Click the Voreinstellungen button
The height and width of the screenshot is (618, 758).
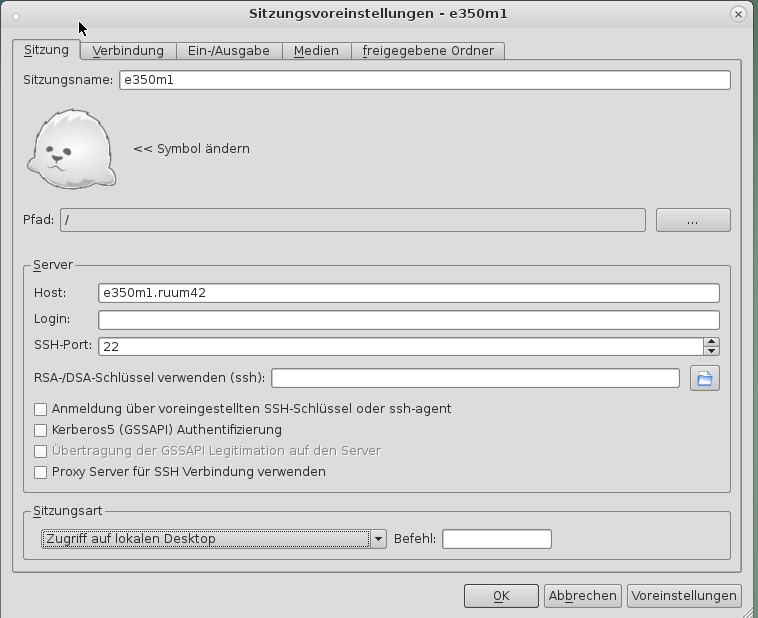point(684,596)
